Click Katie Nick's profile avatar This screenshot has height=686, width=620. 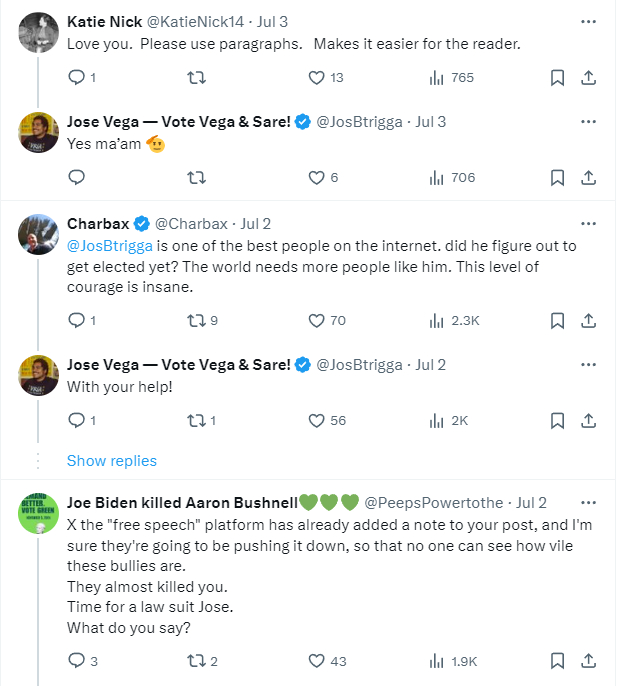pos(39,32)
